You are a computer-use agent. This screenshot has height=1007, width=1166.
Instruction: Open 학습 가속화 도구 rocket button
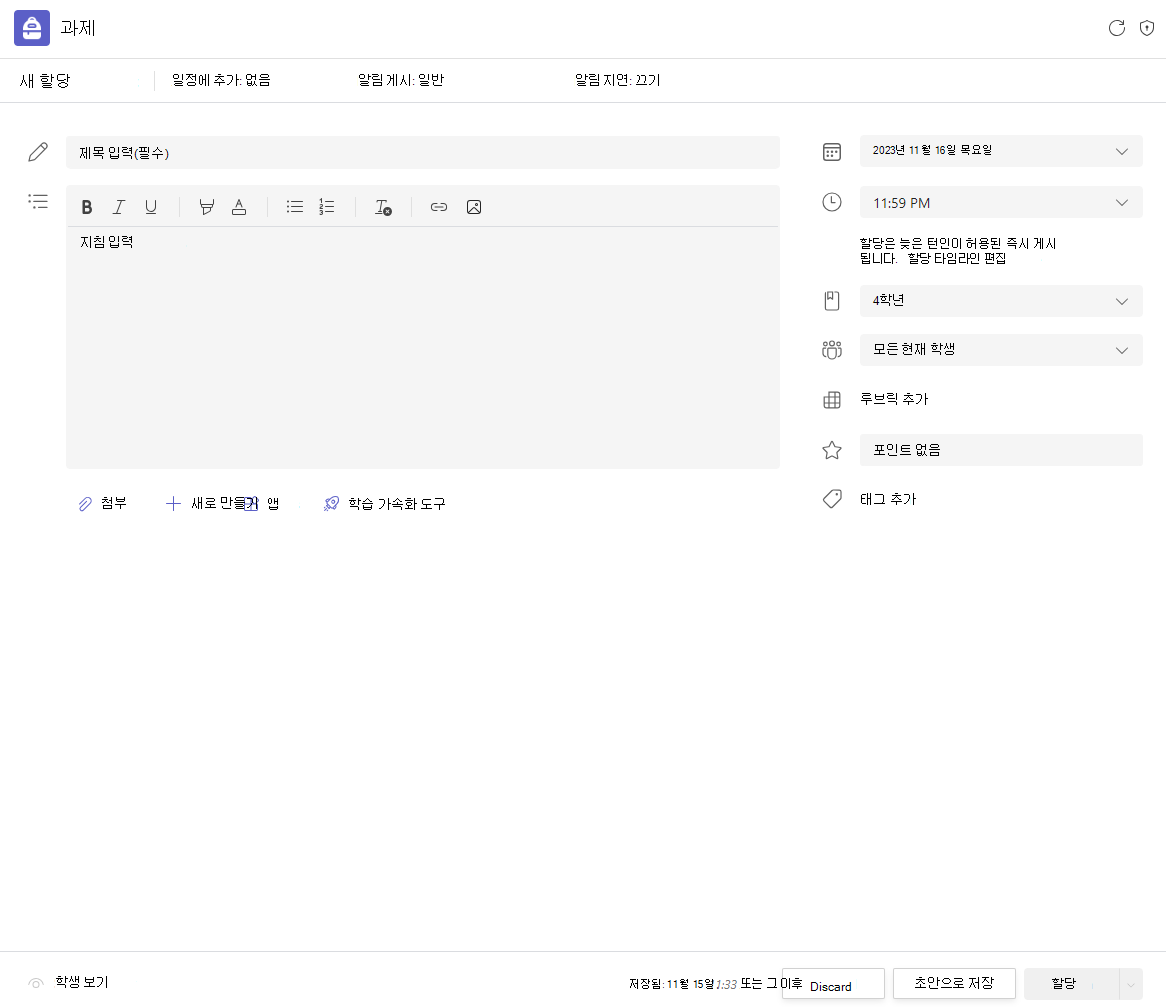tap(384, 504)
